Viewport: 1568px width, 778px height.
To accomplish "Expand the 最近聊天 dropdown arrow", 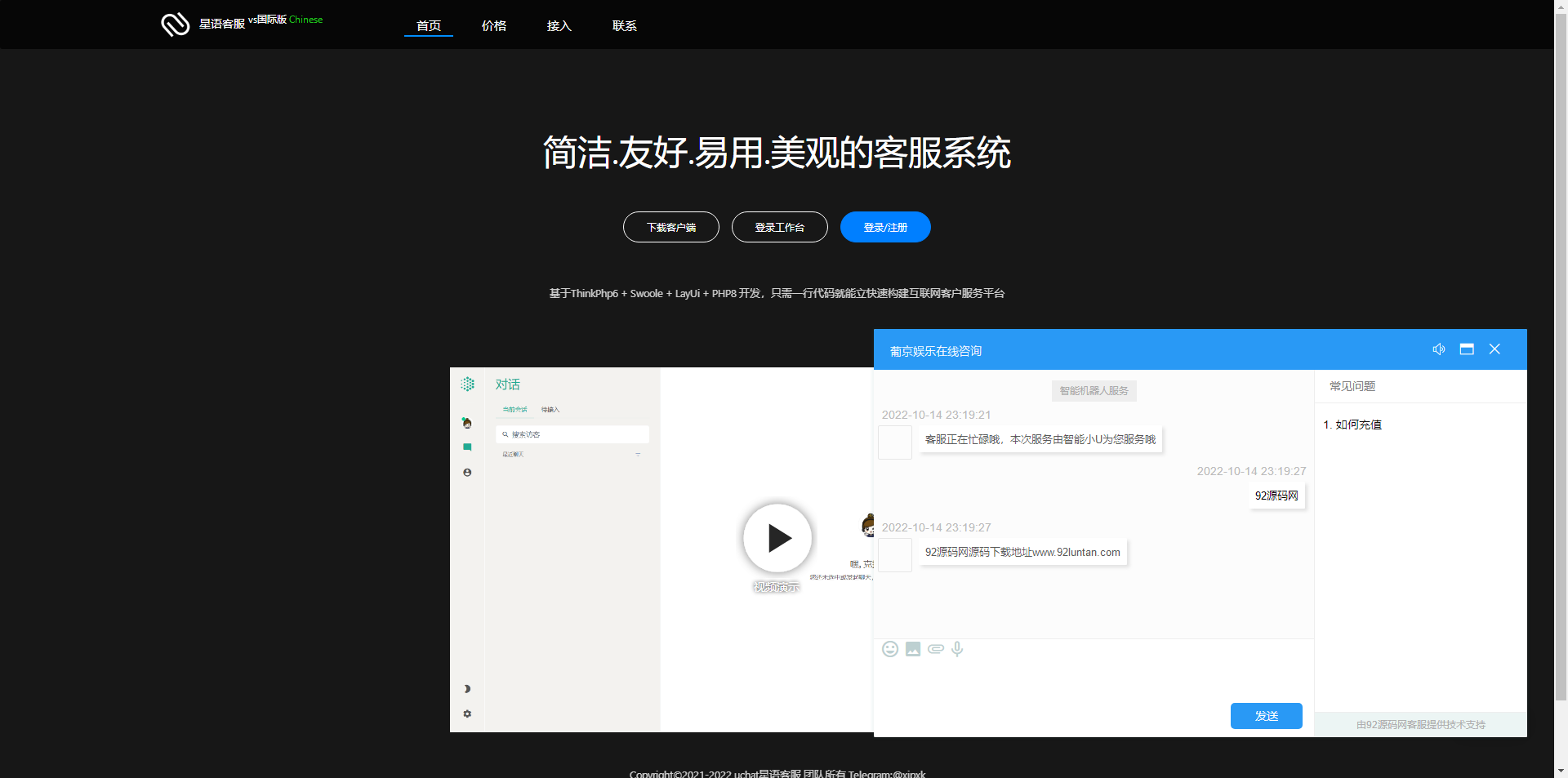I will click(638, 455).
